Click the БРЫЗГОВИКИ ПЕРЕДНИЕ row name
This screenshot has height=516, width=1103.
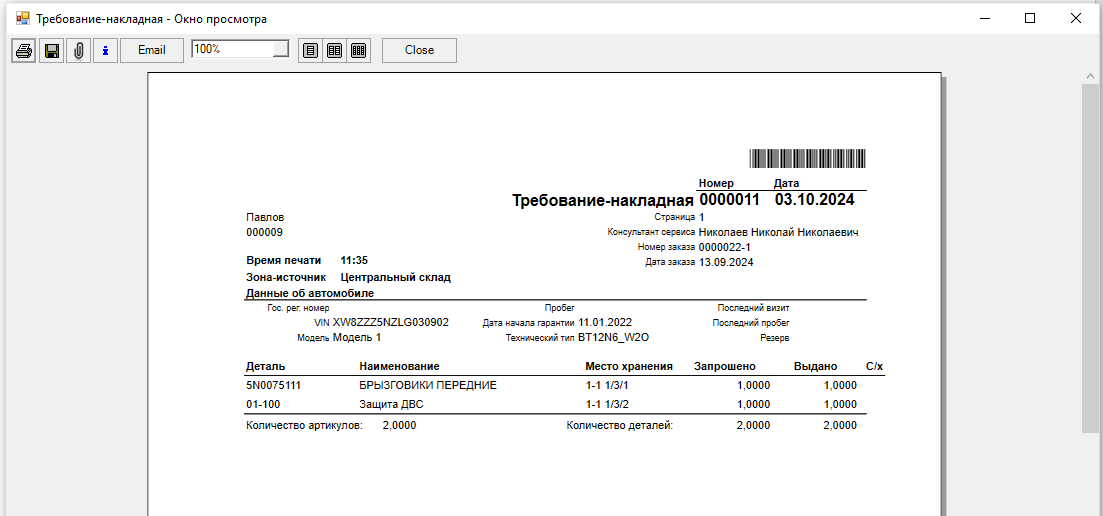tap(428, 385)
